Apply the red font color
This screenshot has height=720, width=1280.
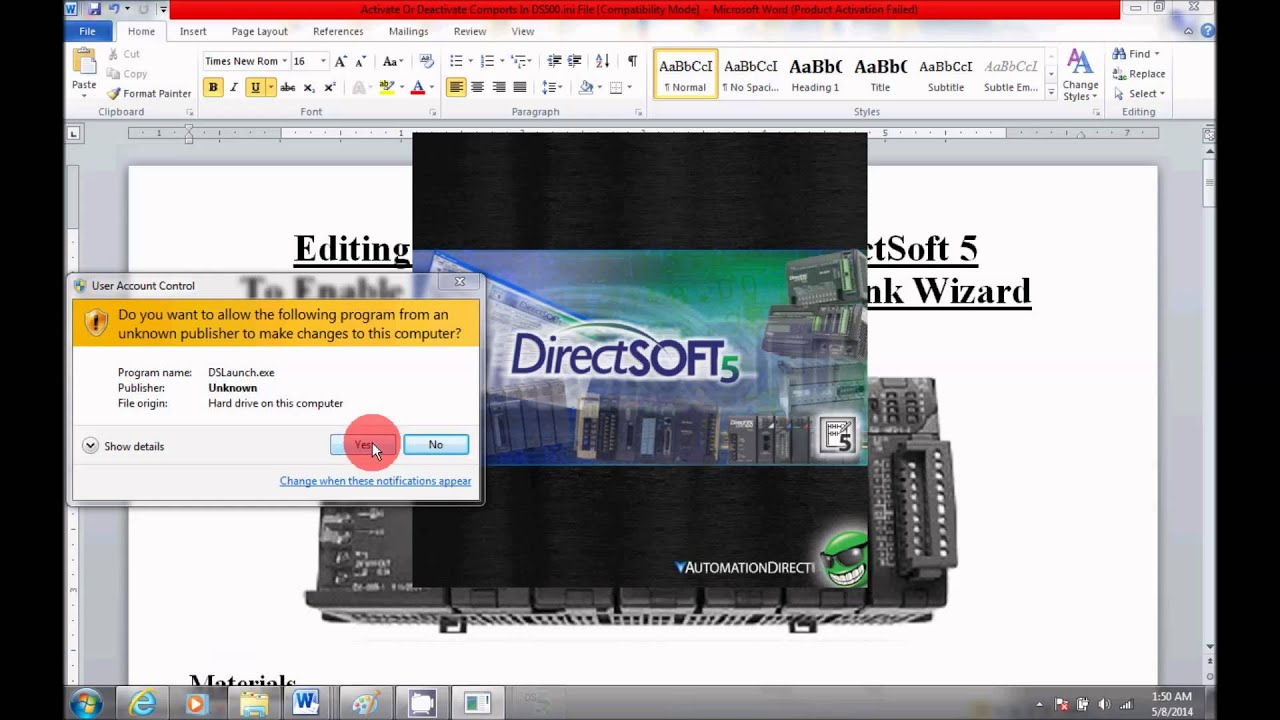tap(418, 87)
